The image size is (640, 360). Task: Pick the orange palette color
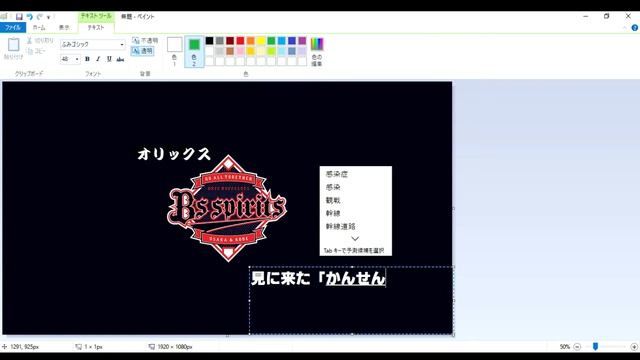click(x=251, y=40)
